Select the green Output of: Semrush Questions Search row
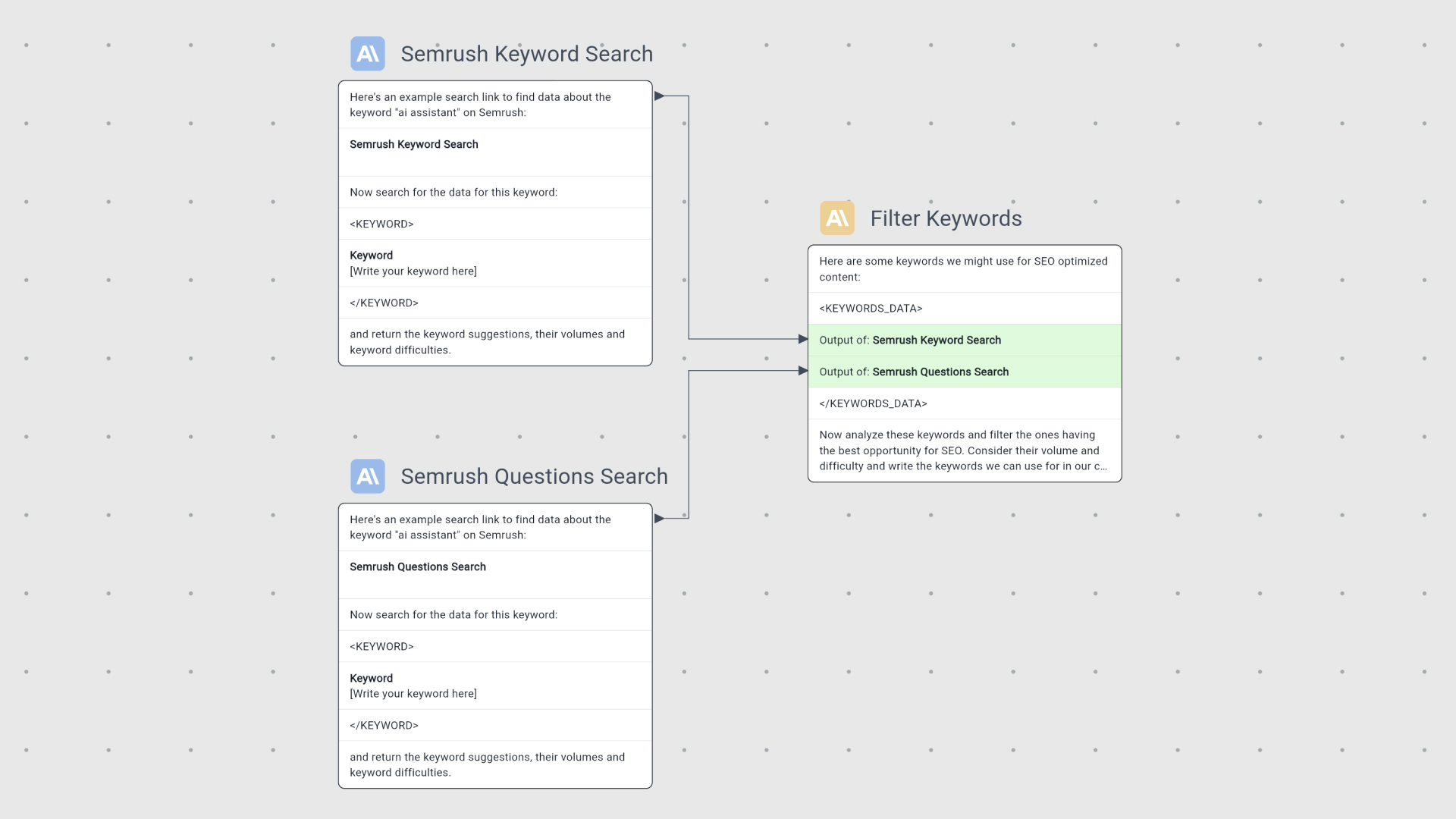The image size is (1456, 819). (x=964, y=372)
